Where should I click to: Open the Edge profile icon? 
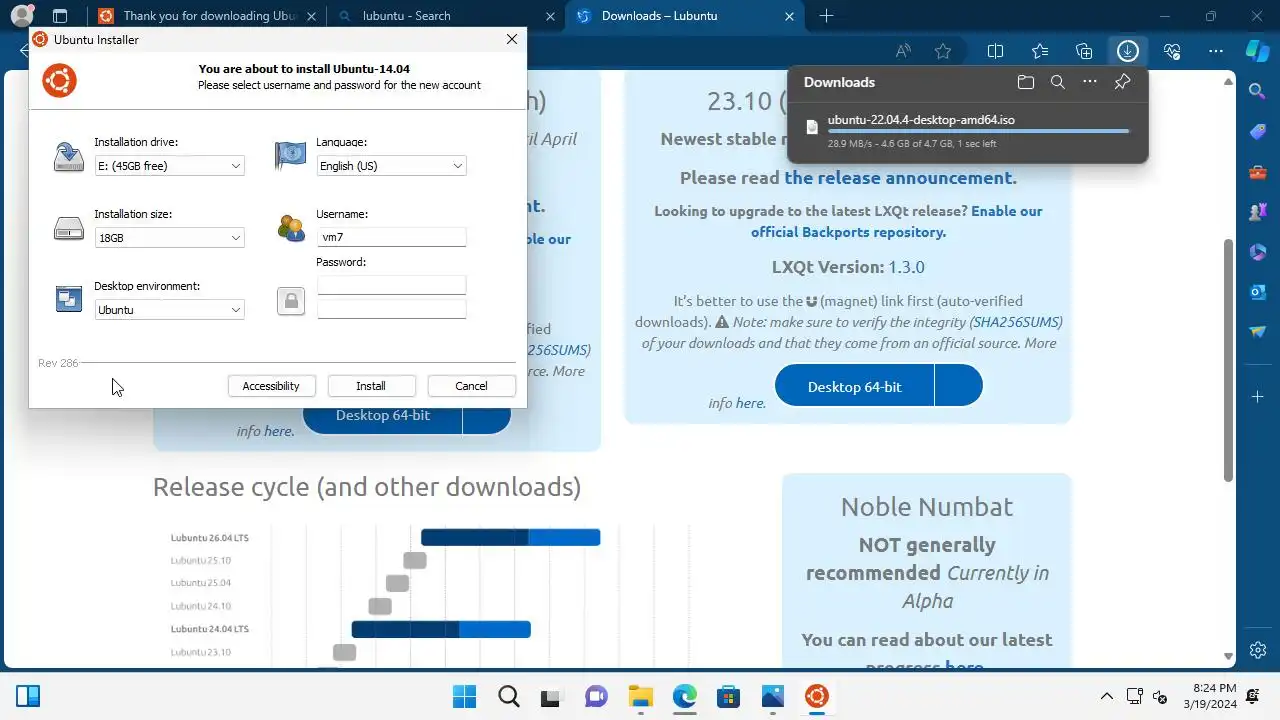coord(21,16)
